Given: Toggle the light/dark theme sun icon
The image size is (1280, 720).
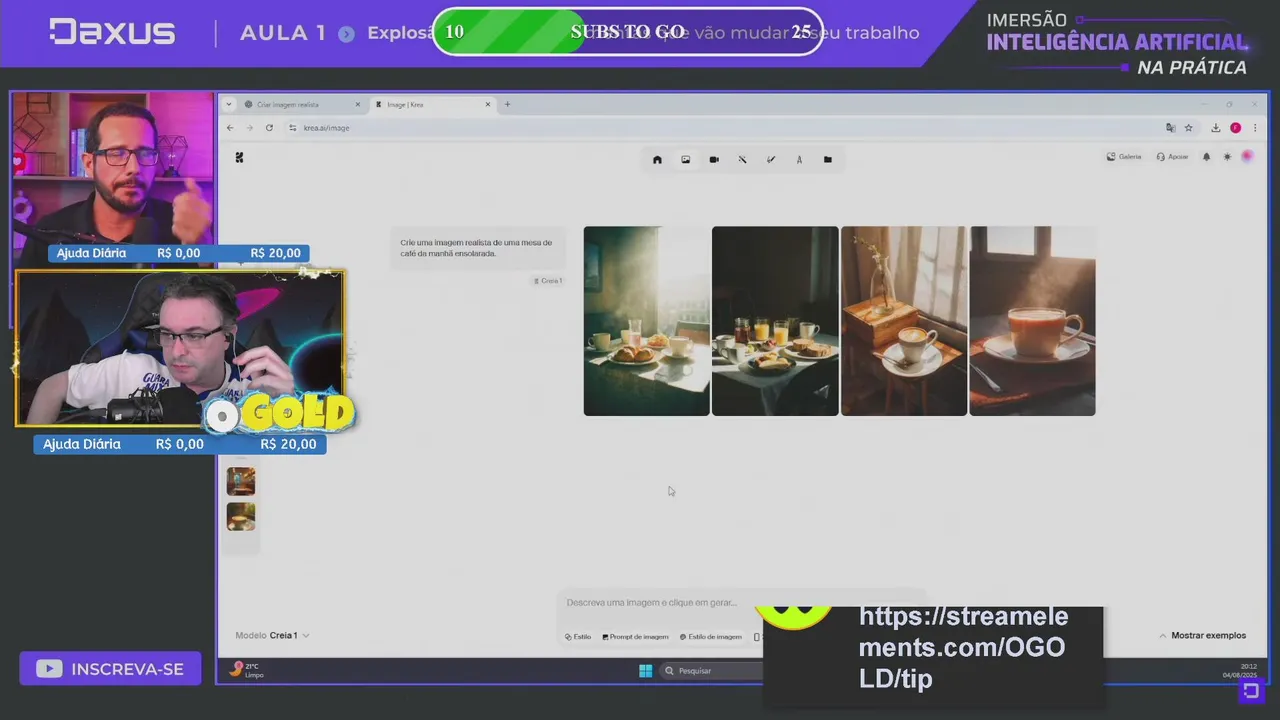Looking at the screenshot, I should tap(1228, 157).
